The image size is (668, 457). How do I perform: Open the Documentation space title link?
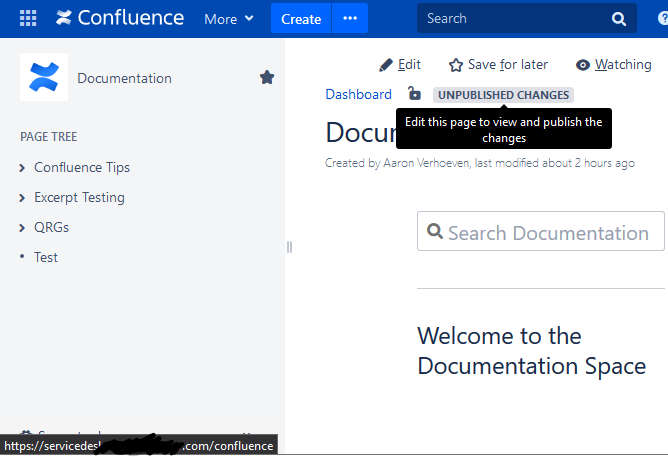point(124,78)
